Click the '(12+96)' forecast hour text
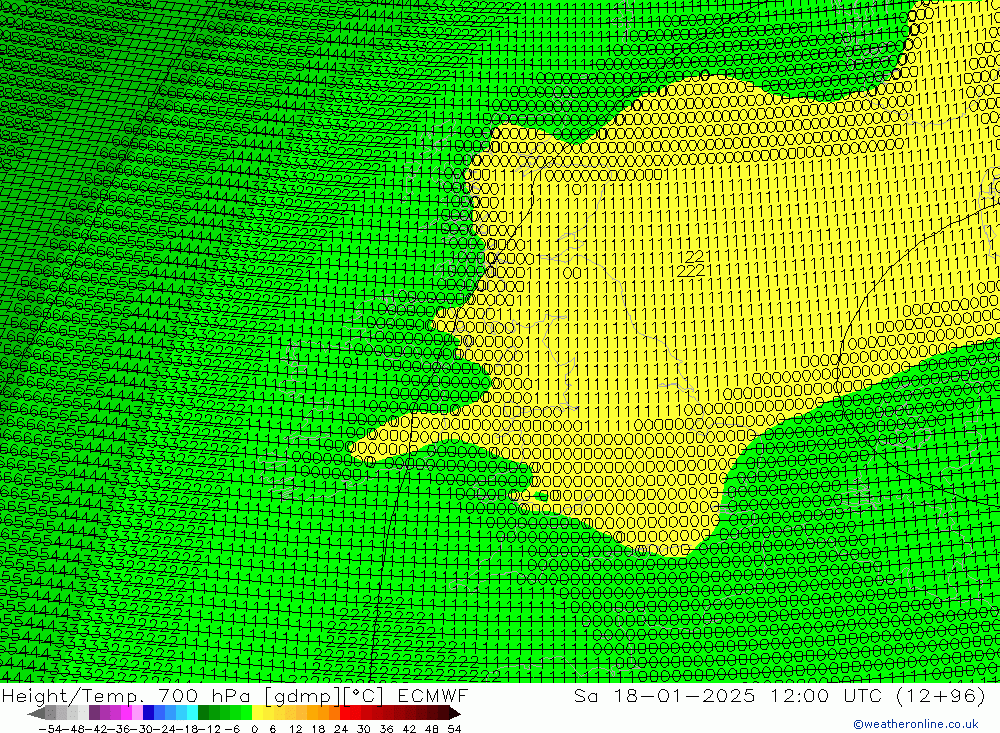Viewport: 1000px width, 733px height. pos(941,695)
